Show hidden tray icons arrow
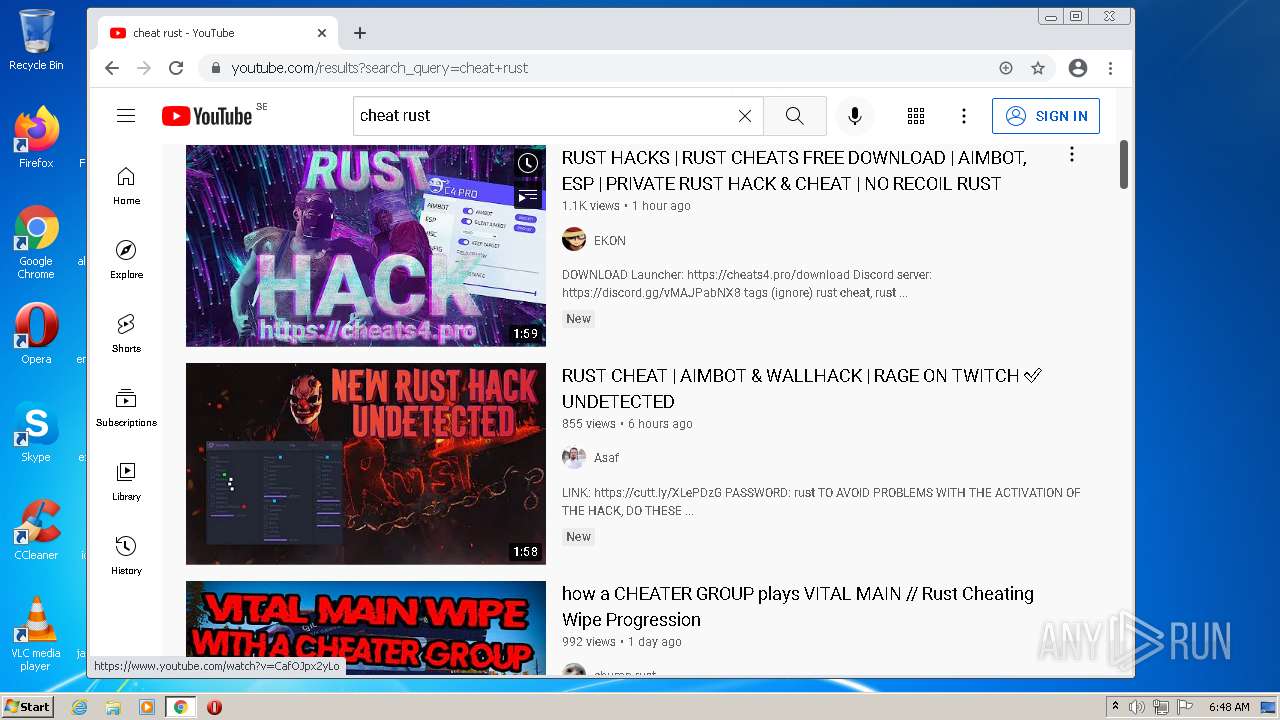The height and width of the screenshot is (720, 1280). [x=1115, y=707]
